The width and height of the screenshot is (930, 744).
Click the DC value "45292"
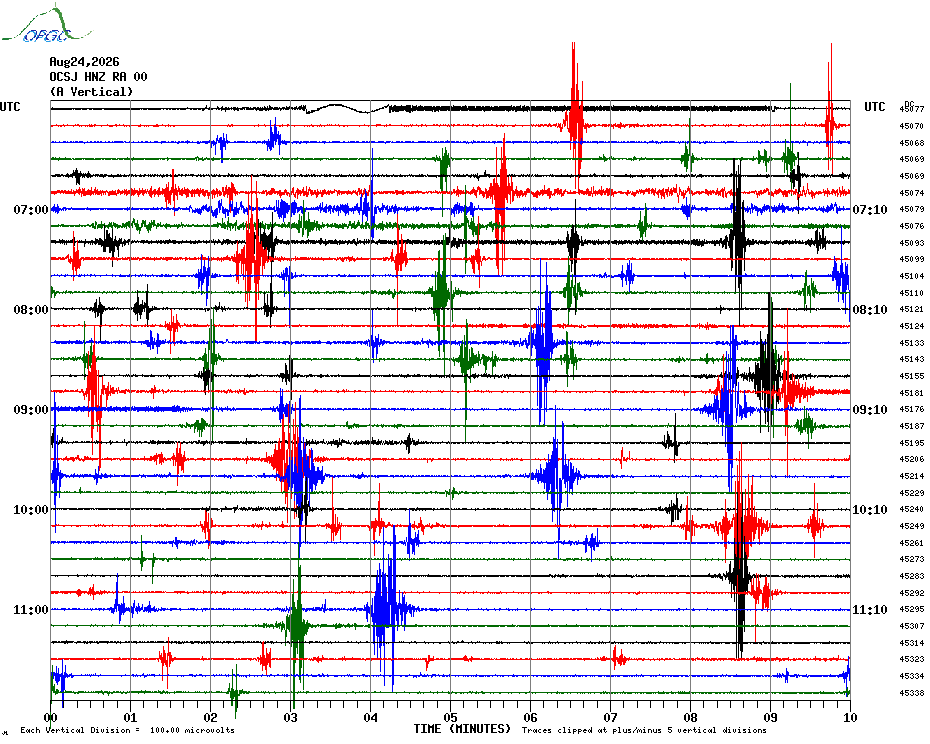(912, 593)
